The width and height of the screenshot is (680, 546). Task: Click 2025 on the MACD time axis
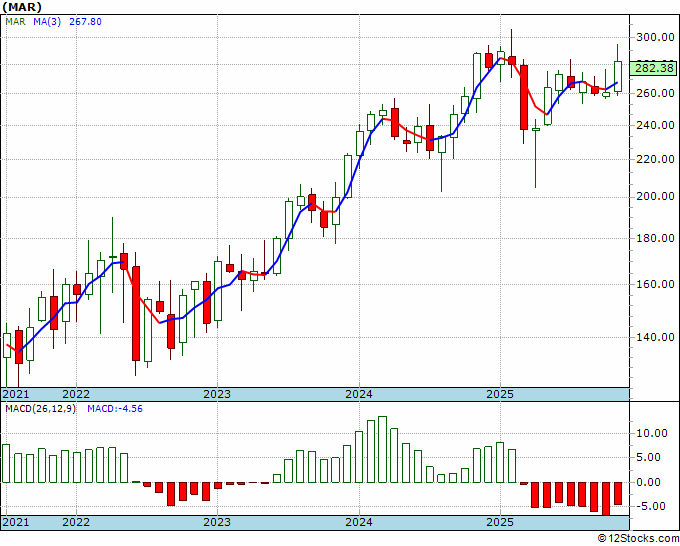coord(500,522)
